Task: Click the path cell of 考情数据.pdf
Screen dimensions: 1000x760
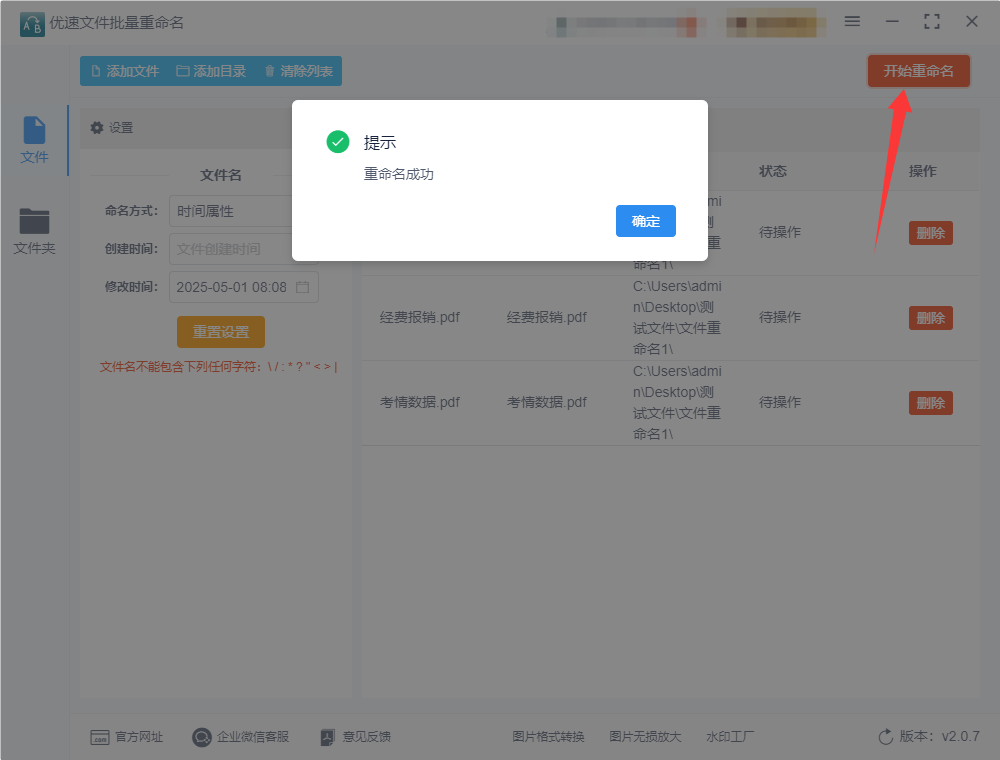Action: click(677, 402)
